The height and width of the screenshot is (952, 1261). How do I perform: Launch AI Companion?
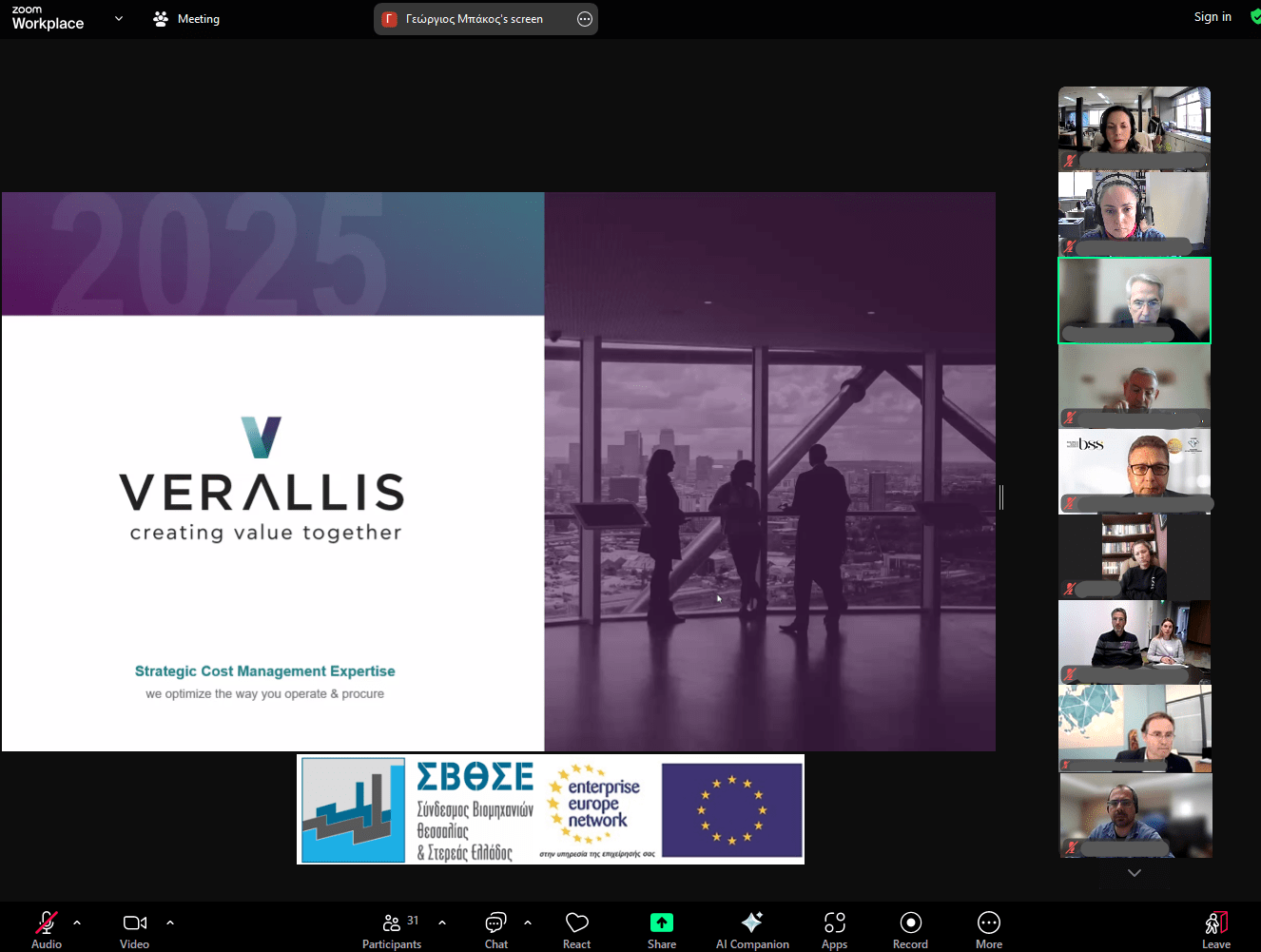coord(751,929)
